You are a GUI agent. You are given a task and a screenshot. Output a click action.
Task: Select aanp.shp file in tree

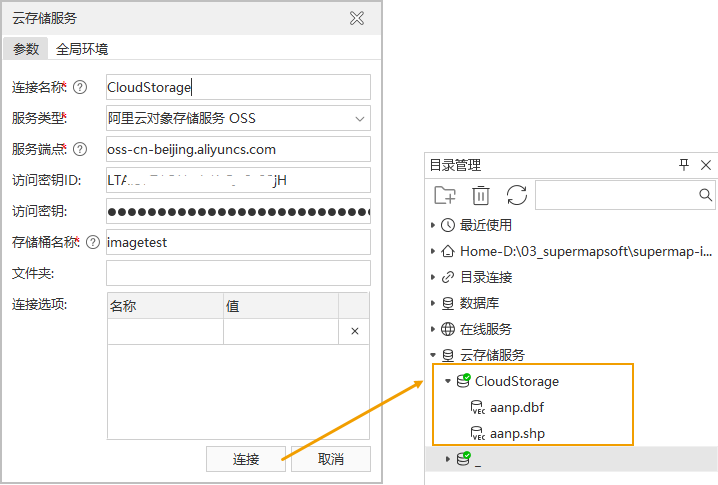pos(517,433)
